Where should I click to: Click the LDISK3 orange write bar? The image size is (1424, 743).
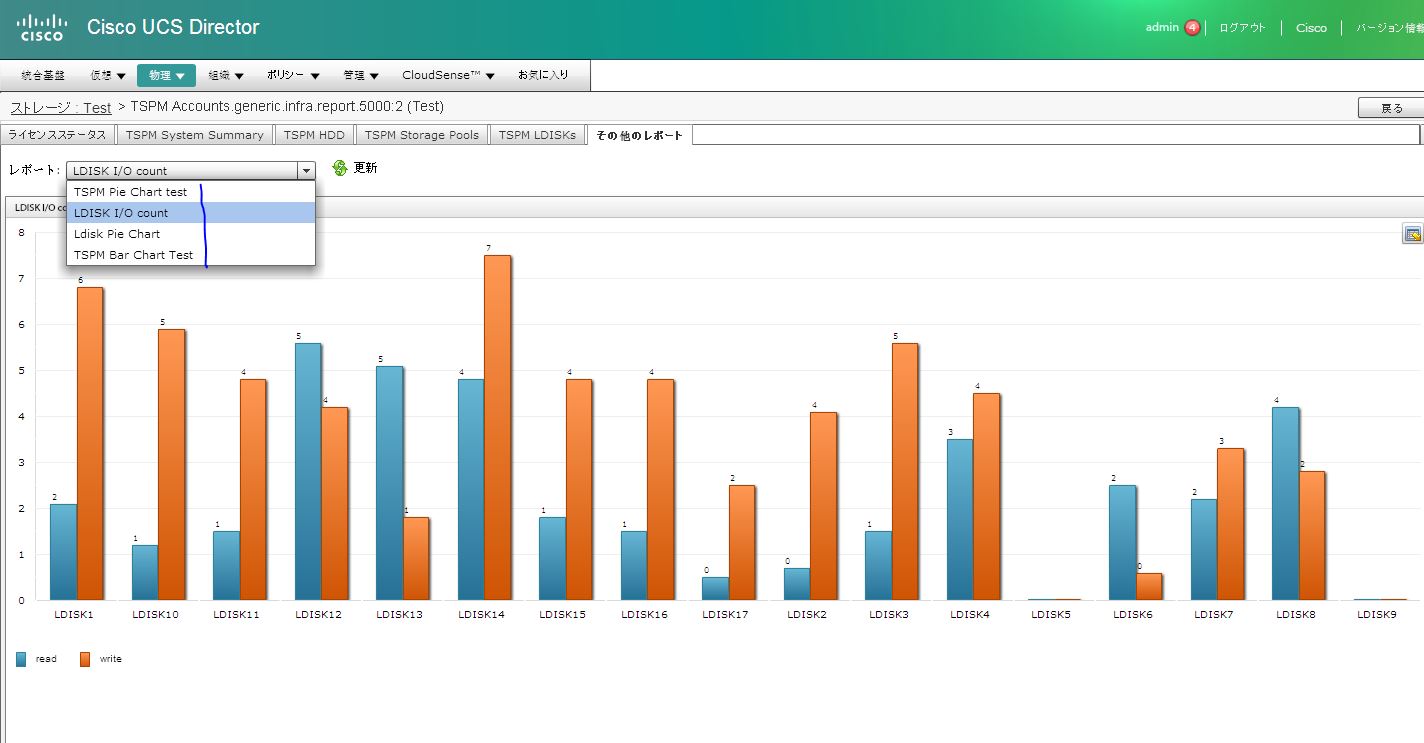point(905,472)
